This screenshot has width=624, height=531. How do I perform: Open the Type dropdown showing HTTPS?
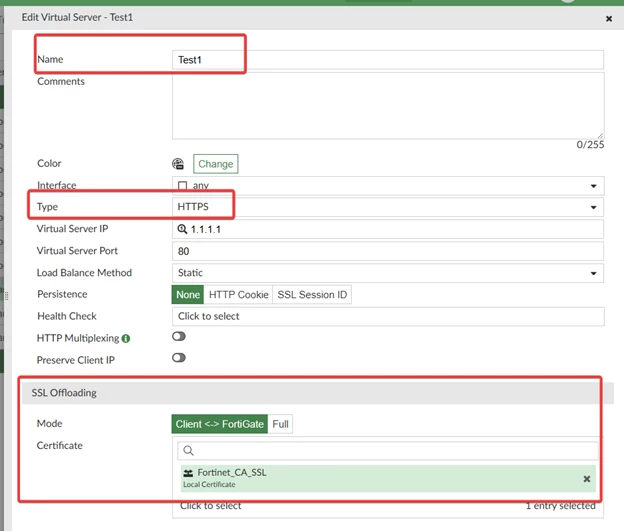pyautogui.click(x=388, y=207)
